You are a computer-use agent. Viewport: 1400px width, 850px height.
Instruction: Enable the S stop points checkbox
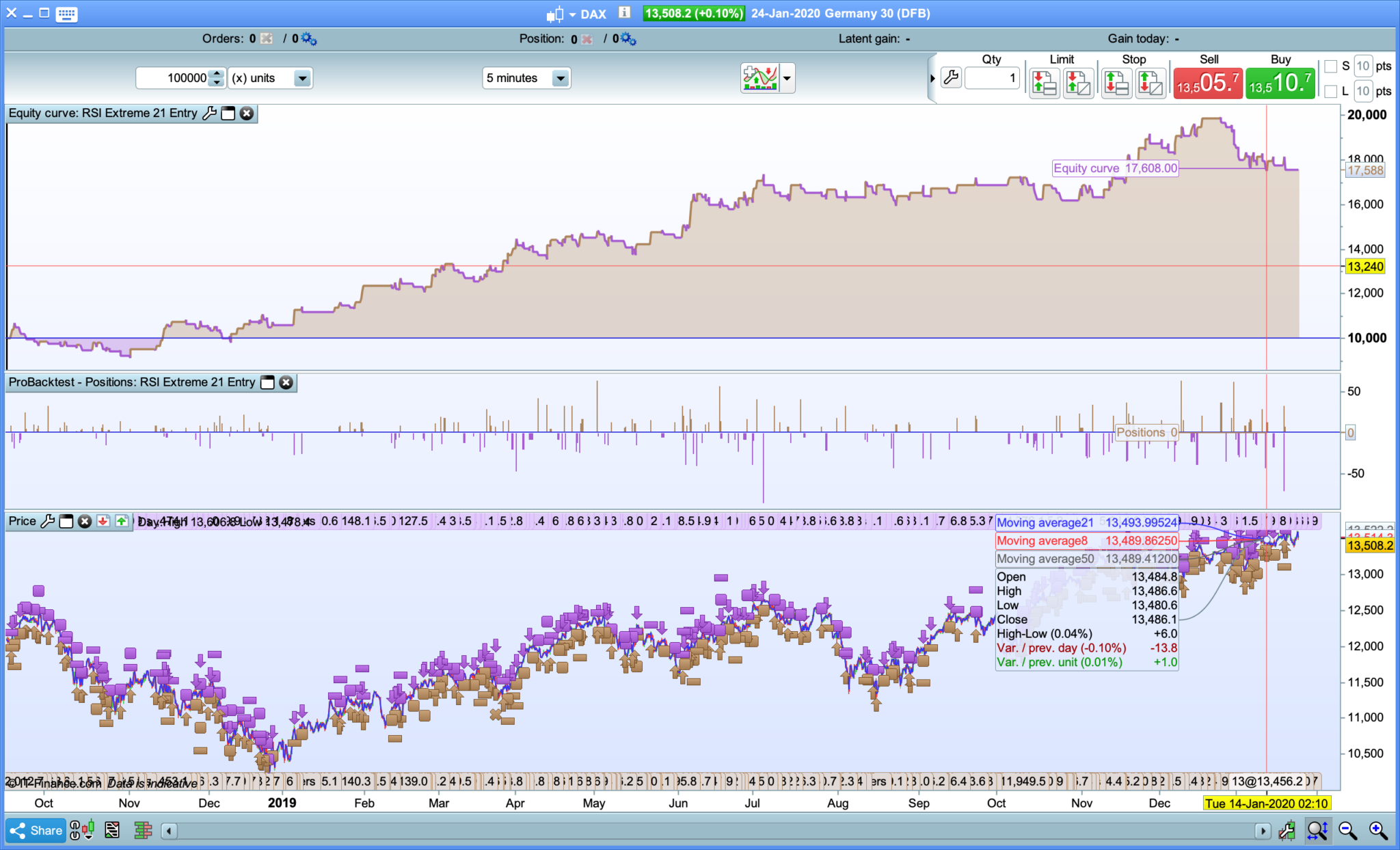pyautogui.click(x=1330, y=66)
